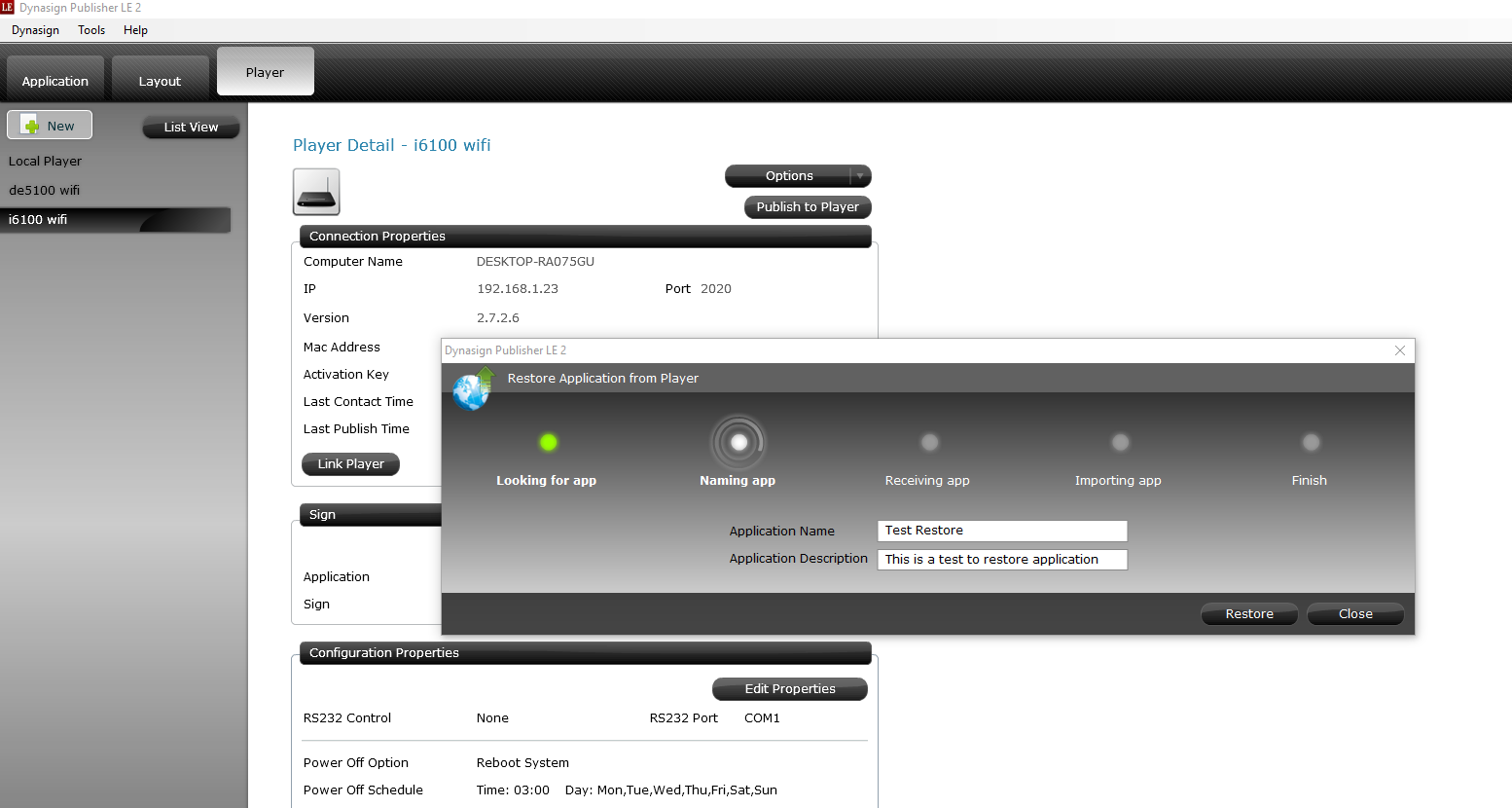Click the Finish step dot

[x=1312, y=442]
